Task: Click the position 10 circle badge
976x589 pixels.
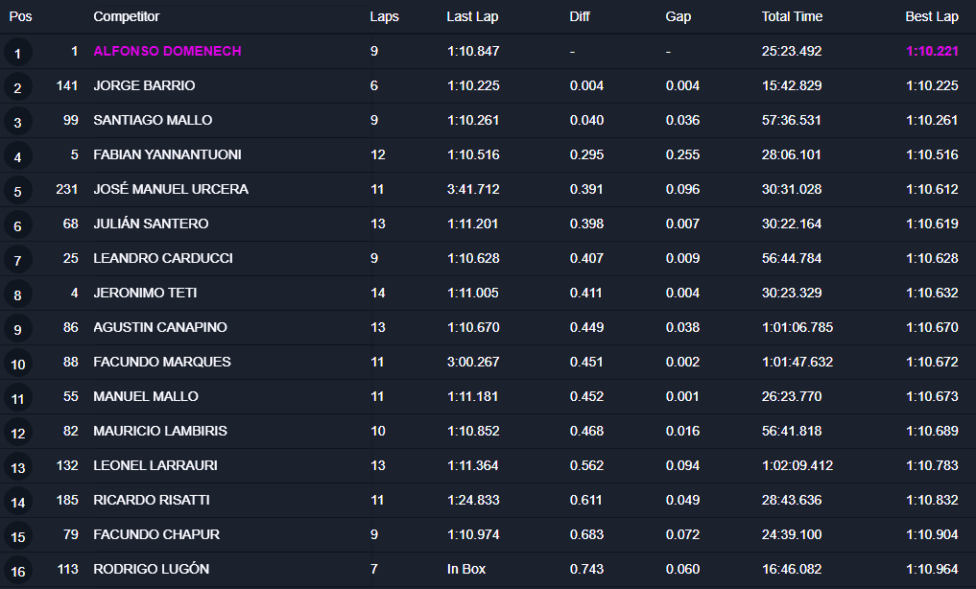Action: pyautogui.click(x=17, y=364)
